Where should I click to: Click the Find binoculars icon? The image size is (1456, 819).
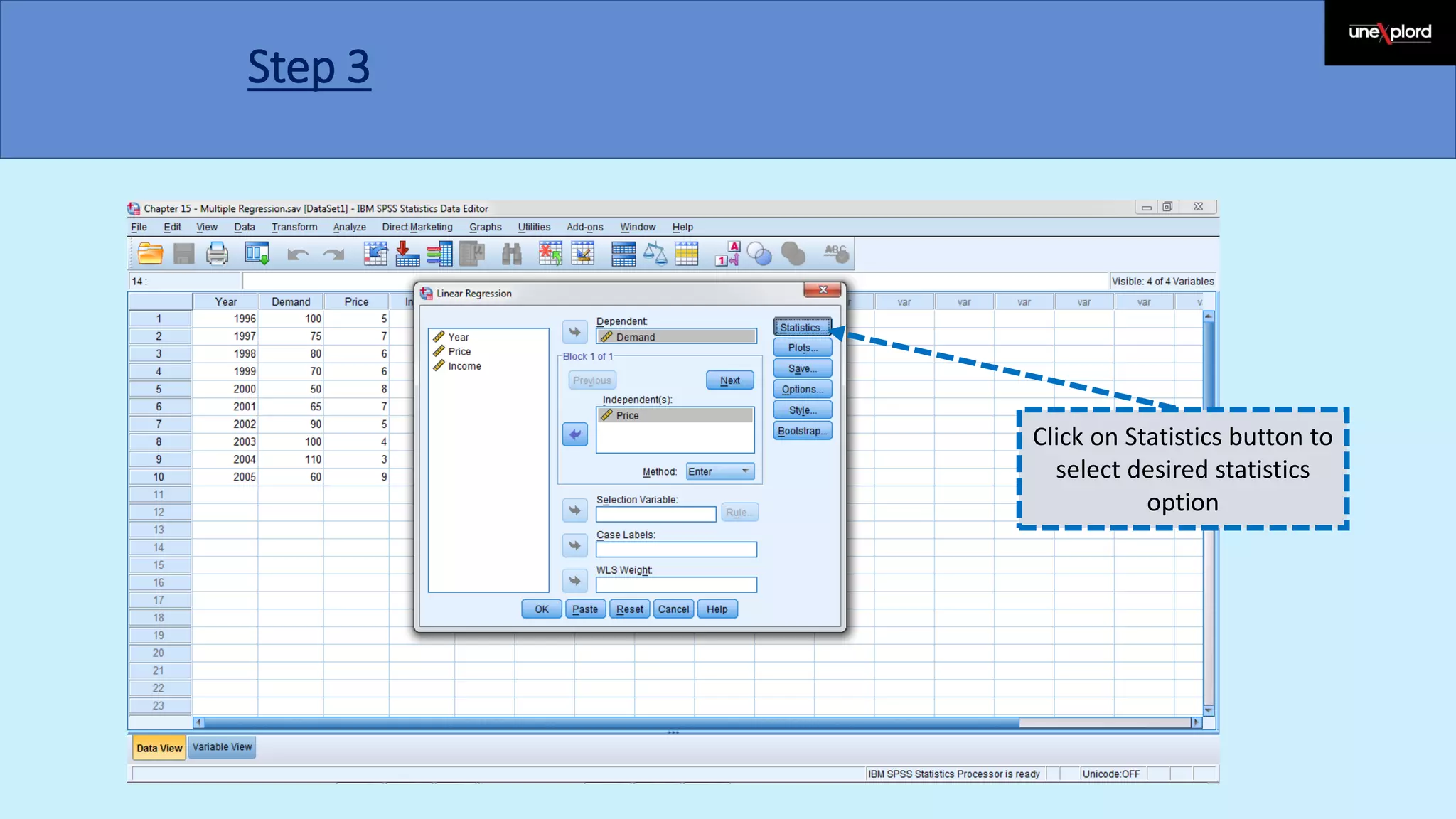pyautogui.click(x=511, y=254)
